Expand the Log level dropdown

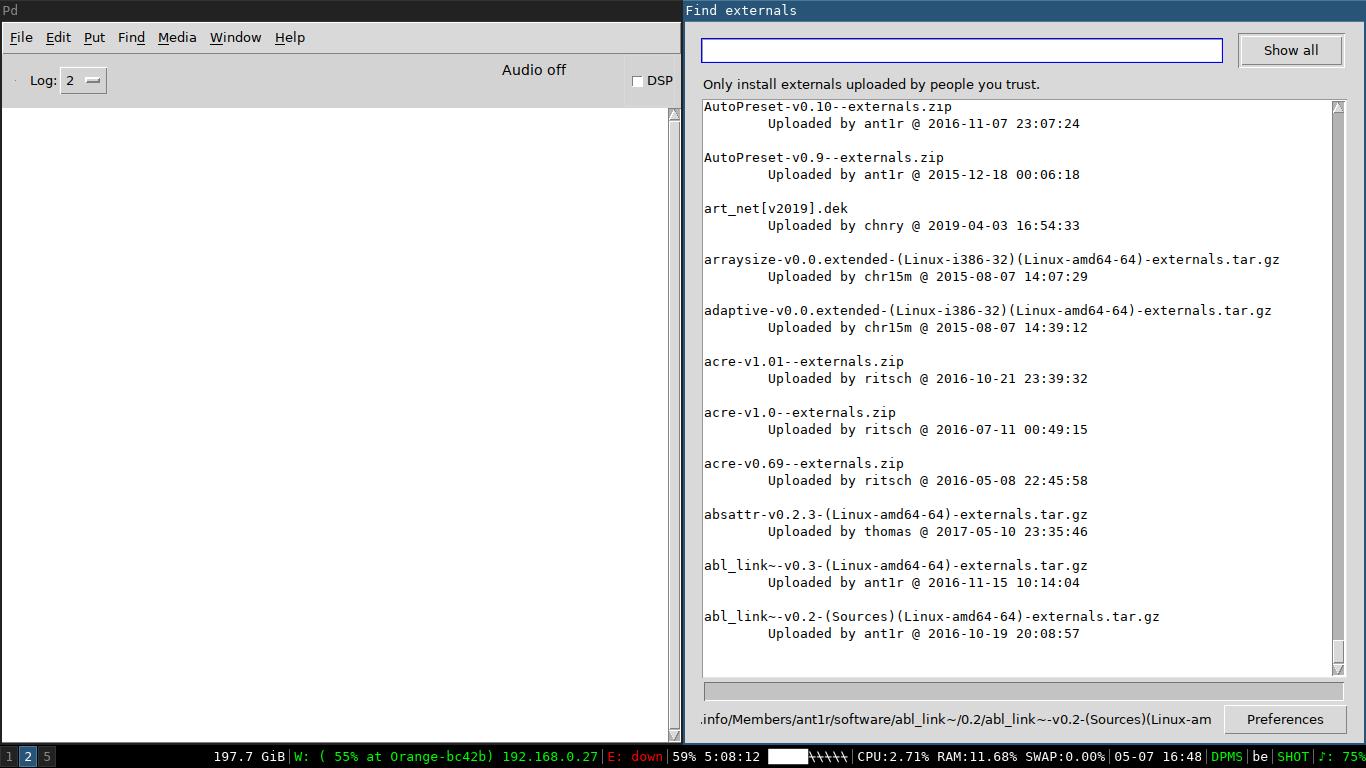(84, 81)
